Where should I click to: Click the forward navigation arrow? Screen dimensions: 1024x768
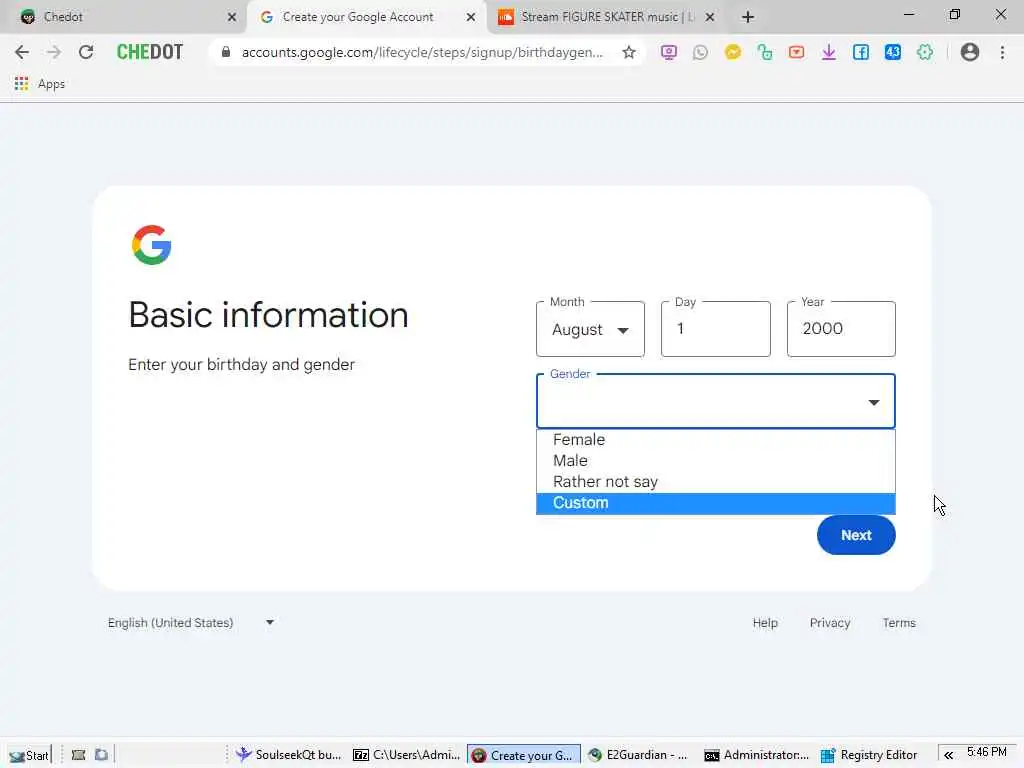54,52
